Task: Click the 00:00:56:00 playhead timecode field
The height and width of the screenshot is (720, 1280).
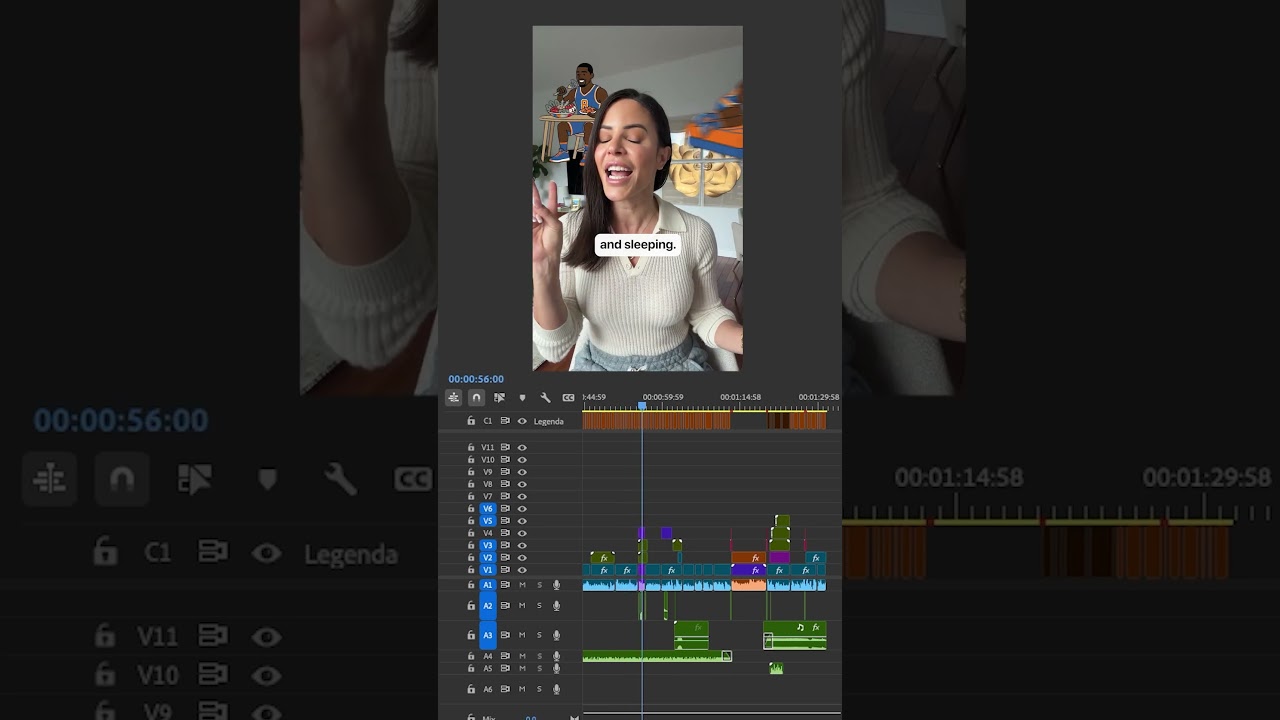Action: 476,379
